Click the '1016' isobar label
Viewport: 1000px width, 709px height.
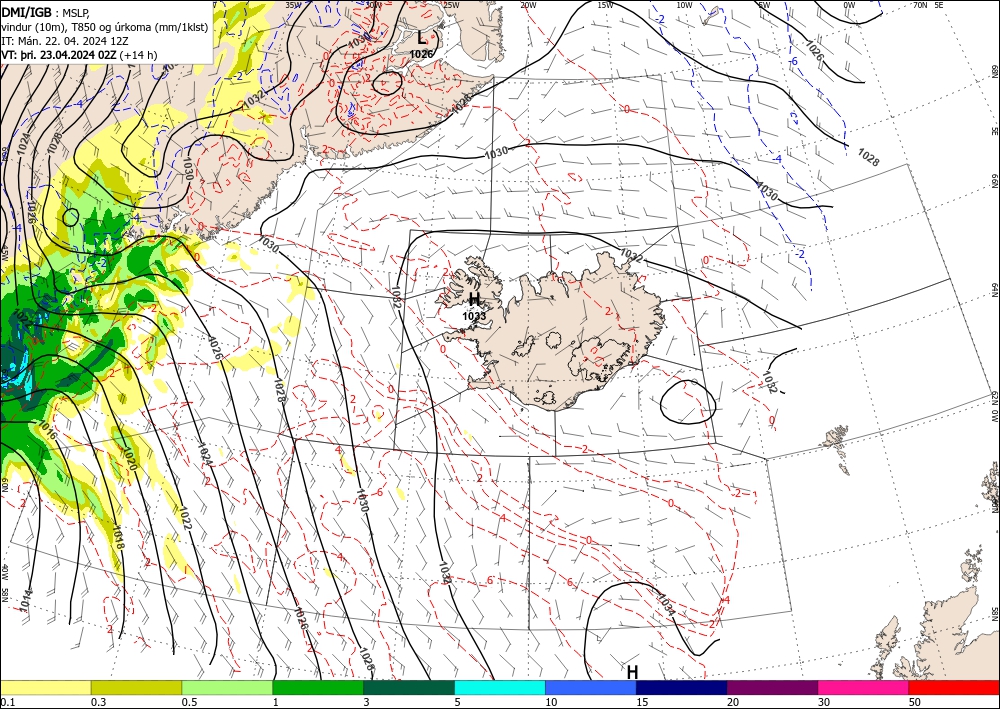(48, 430)
